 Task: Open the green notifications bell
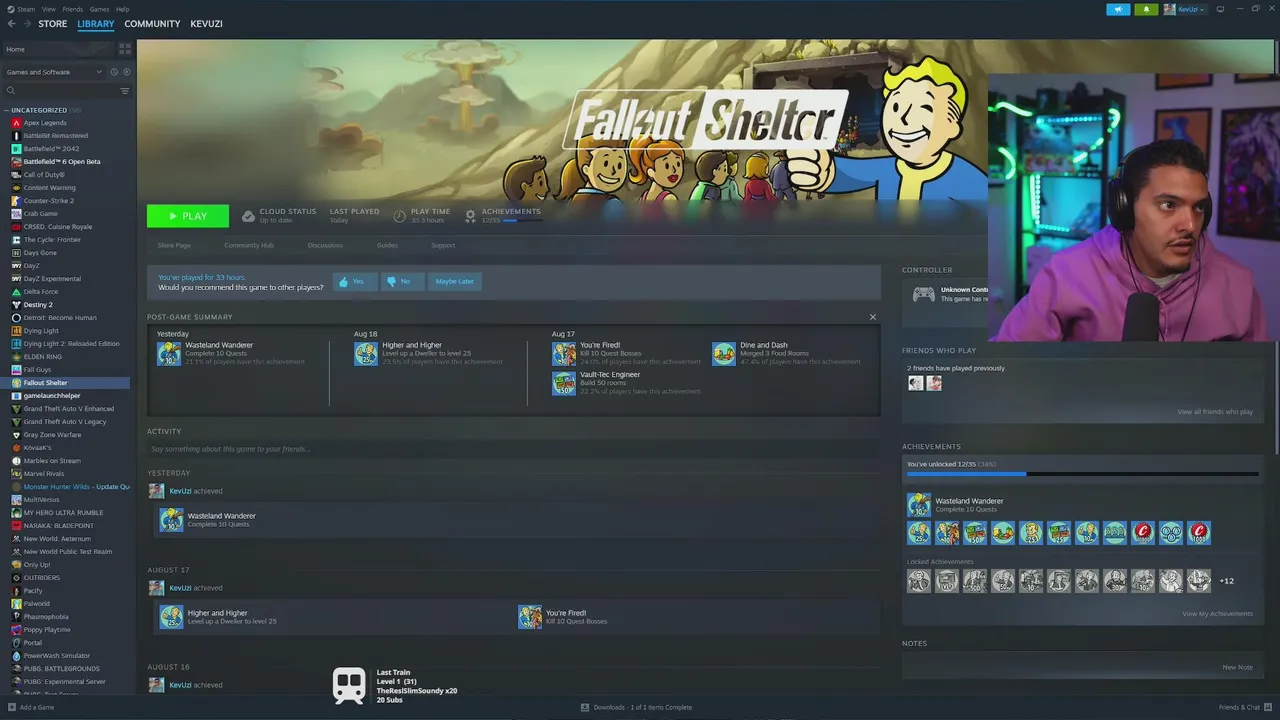click(x=1146, y=9)
